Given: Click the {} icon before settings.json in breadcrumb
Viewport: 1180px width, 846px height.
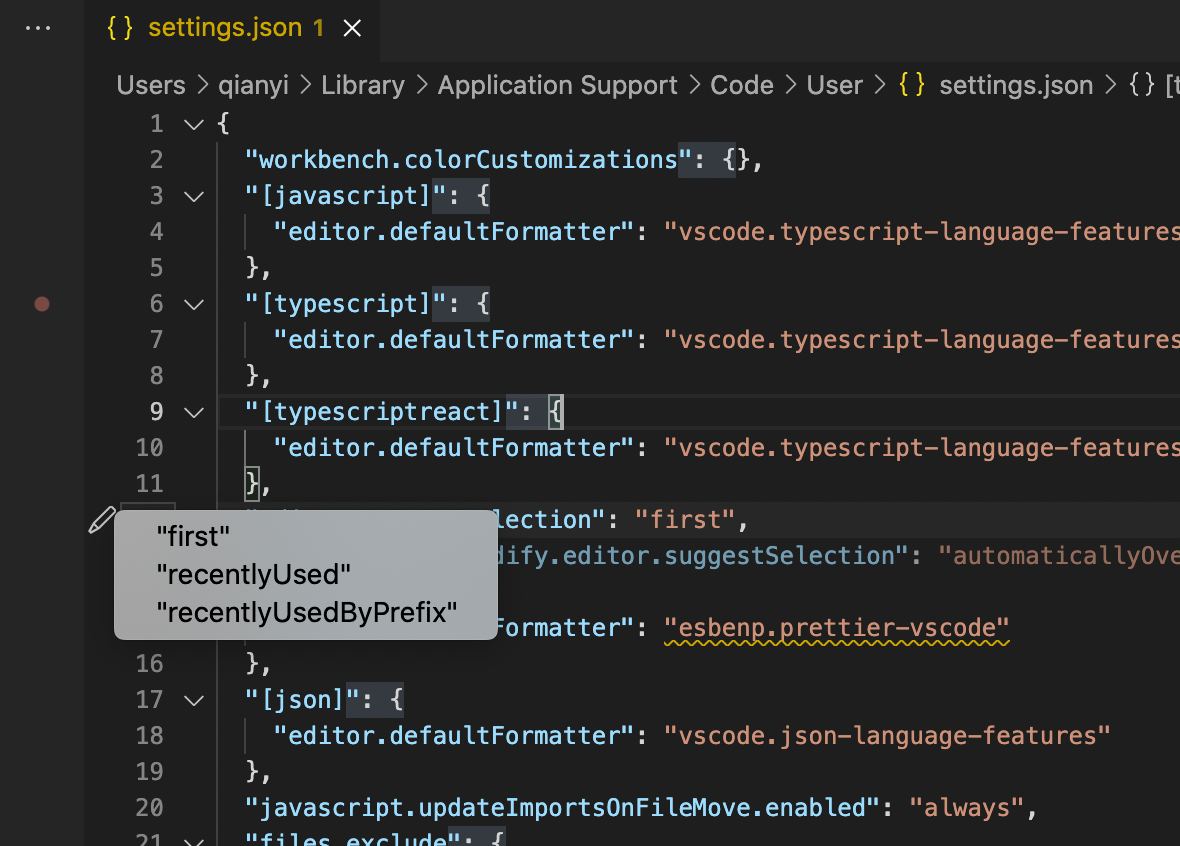Looking at the screenshot, I should coord(911,85).
